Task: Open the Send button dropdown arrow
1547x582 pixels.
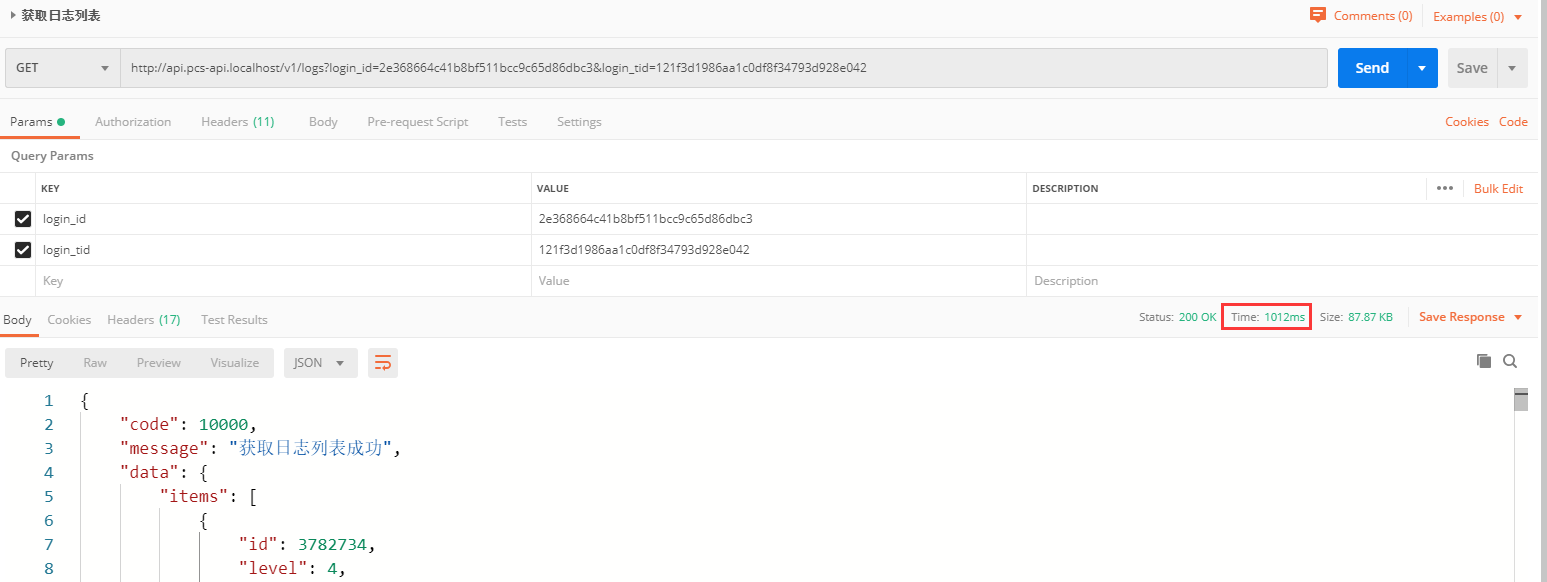Action: coord(1422,68)
